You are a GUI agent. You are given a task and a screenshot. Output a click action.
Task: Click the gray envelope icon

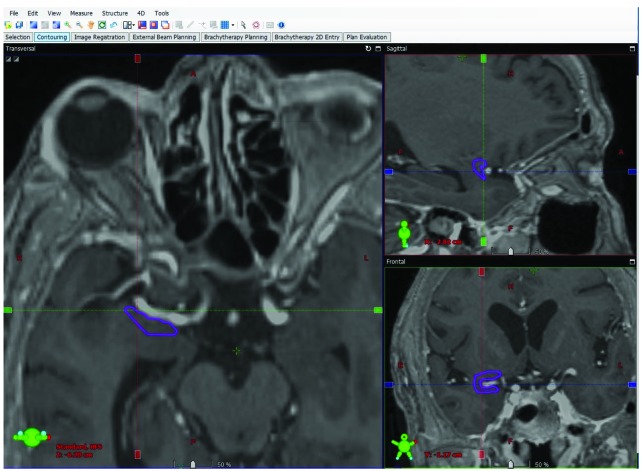[270, 25]
